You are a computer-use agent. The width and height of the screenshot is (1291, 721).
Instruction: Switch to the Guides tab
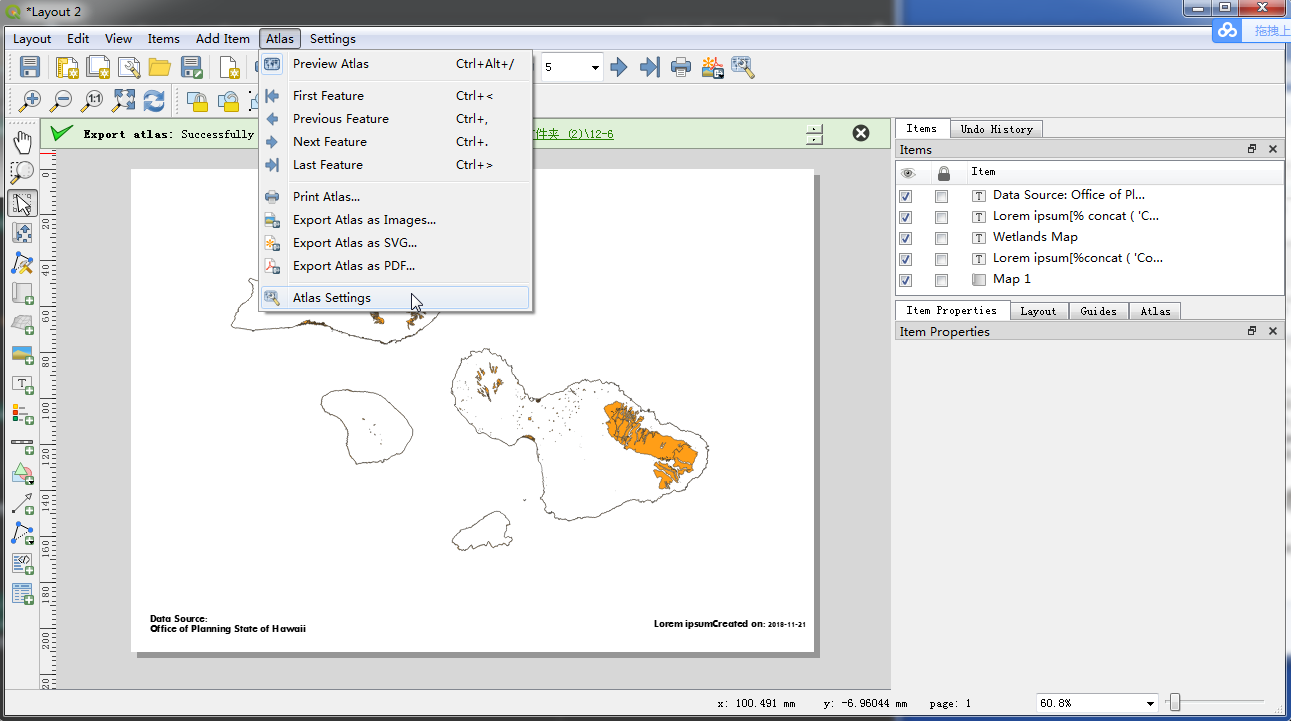pos(1098,311)
